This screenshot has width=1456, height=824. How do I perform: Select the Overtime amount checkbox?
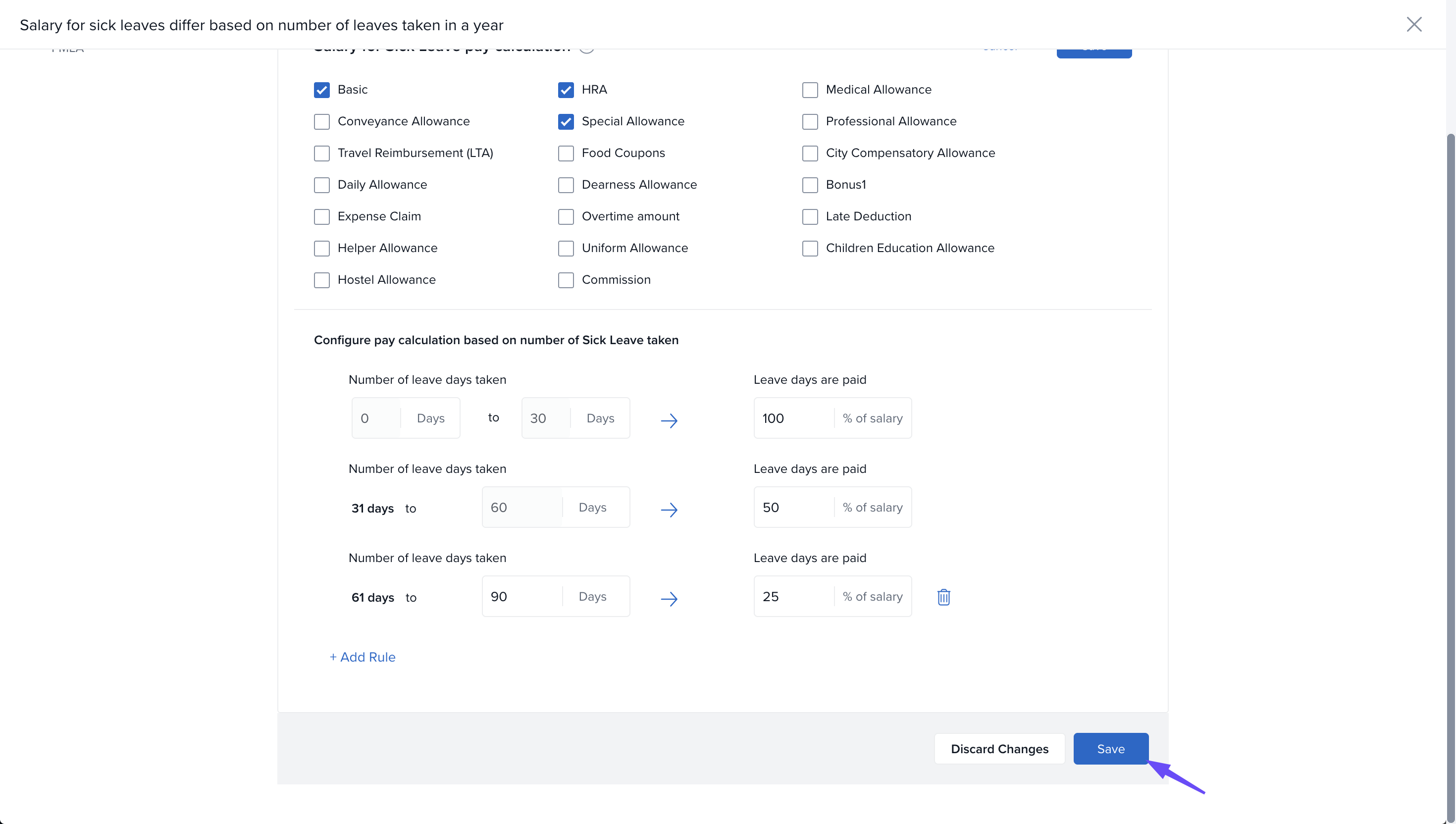tap(565, 217)
